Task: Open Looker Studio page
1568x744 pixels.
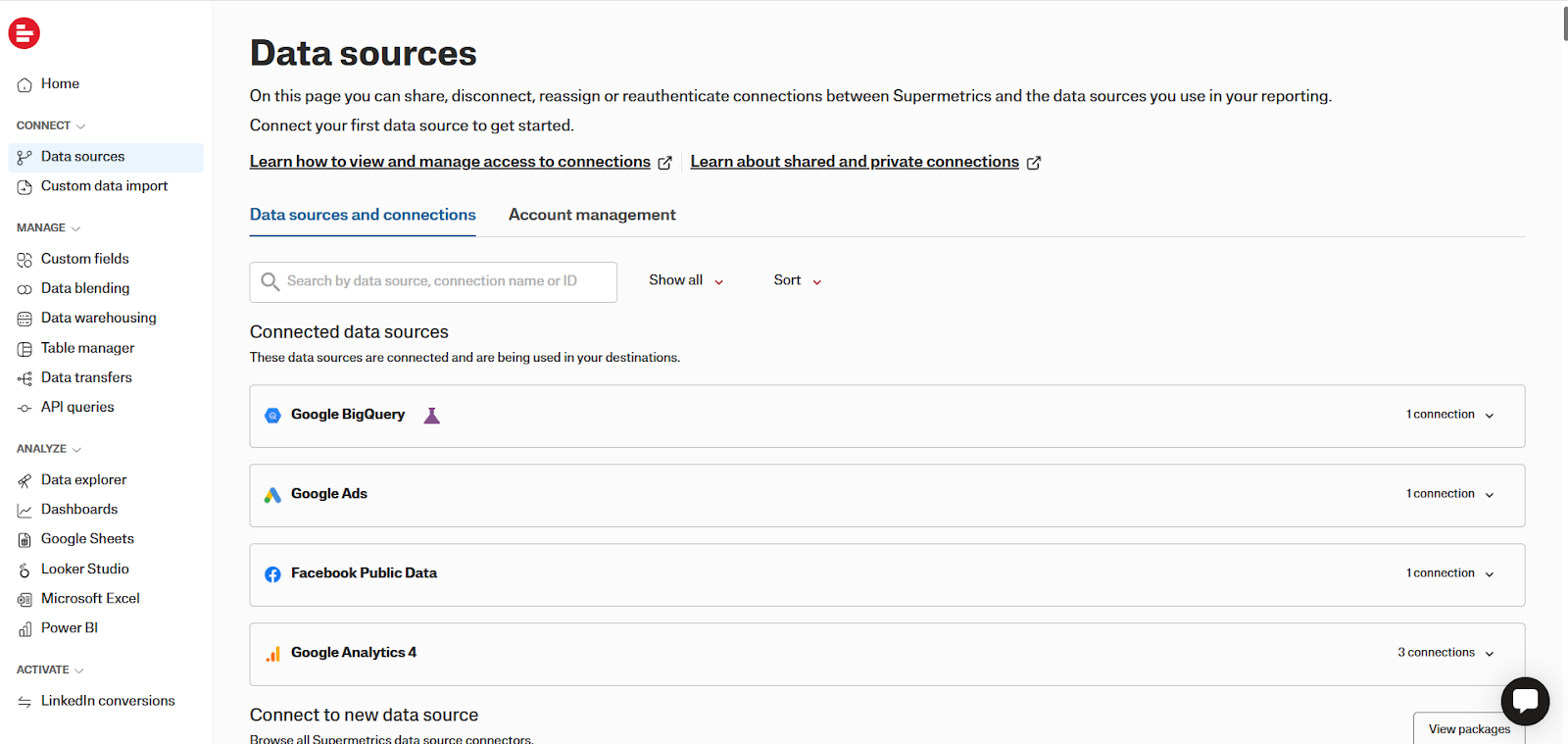Action: point(85,569)
